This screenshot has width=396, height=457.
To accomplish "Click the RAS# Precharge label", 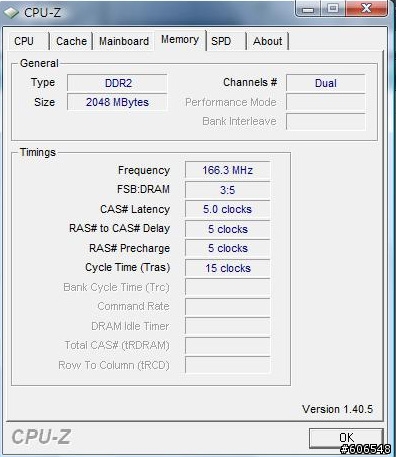I will (x=129, y=248).
